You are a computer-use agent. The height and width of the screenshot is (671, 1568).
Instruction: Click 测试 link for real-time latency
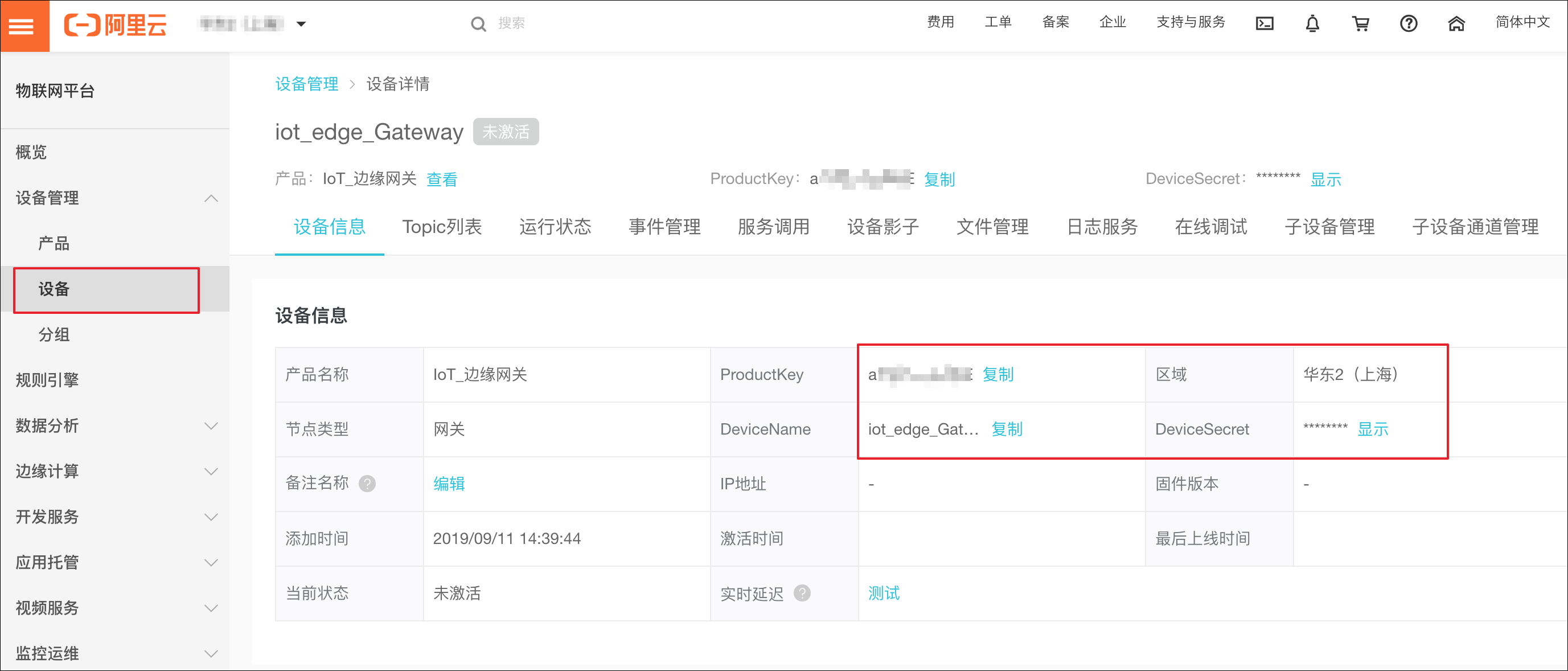(884, 593)
